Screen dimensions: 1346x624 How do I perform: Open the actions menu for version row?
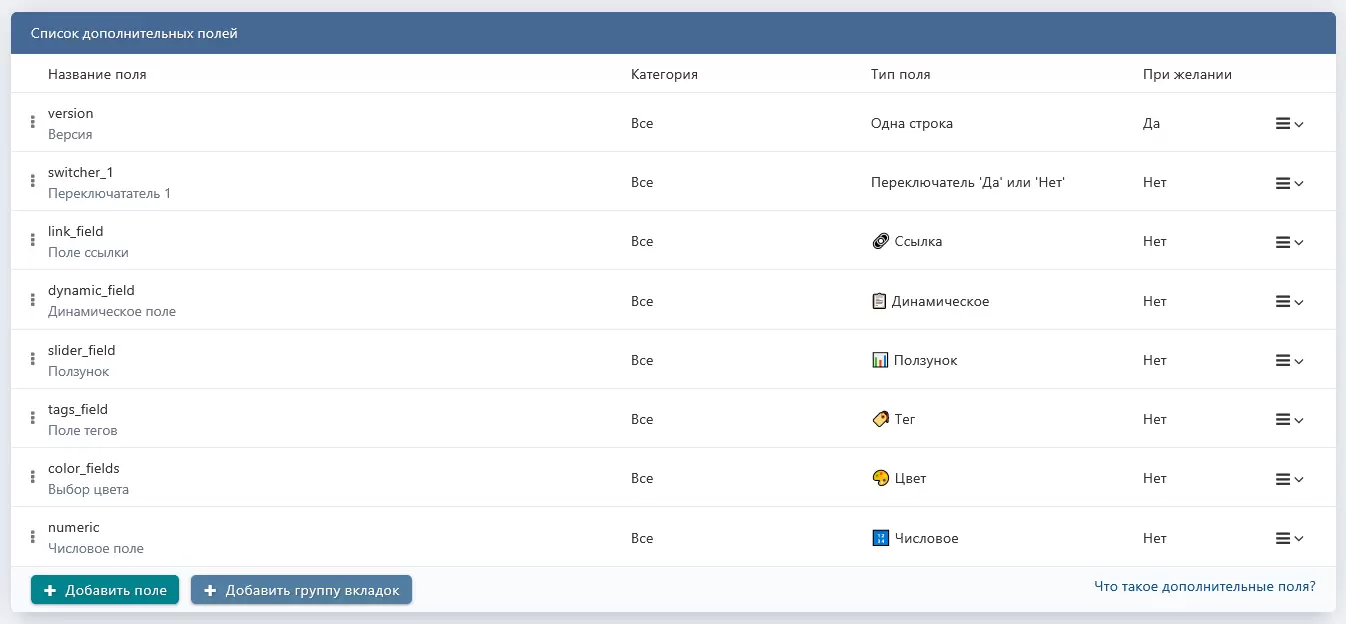pos(1289,124)
